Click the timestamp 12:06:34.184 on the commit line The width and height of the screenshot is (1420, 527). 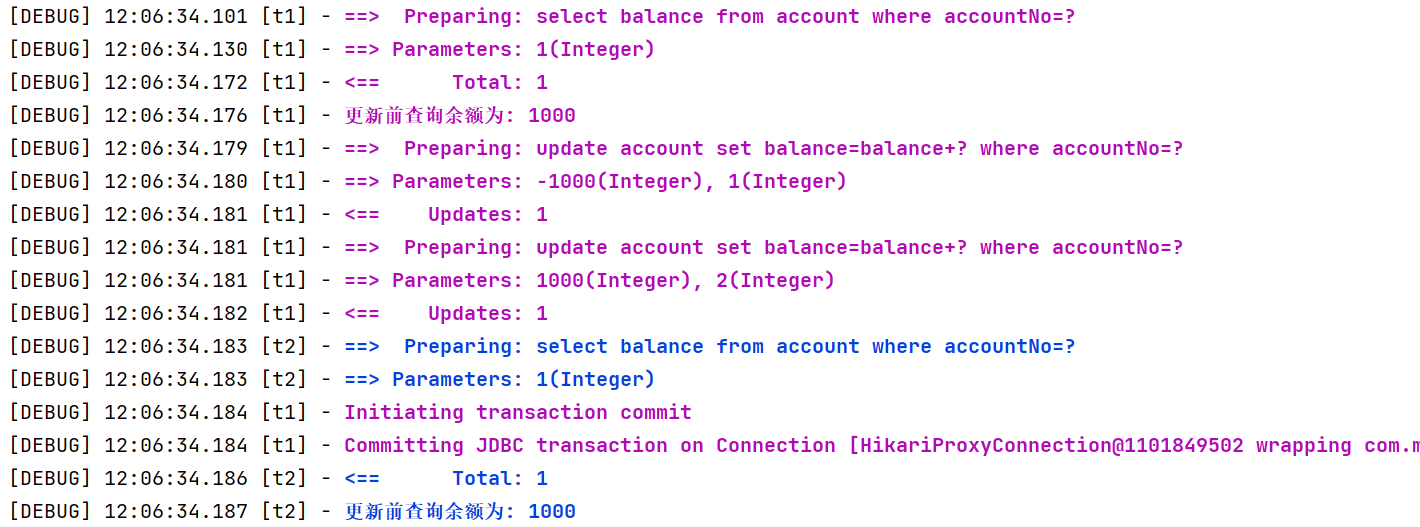[176, 413]
